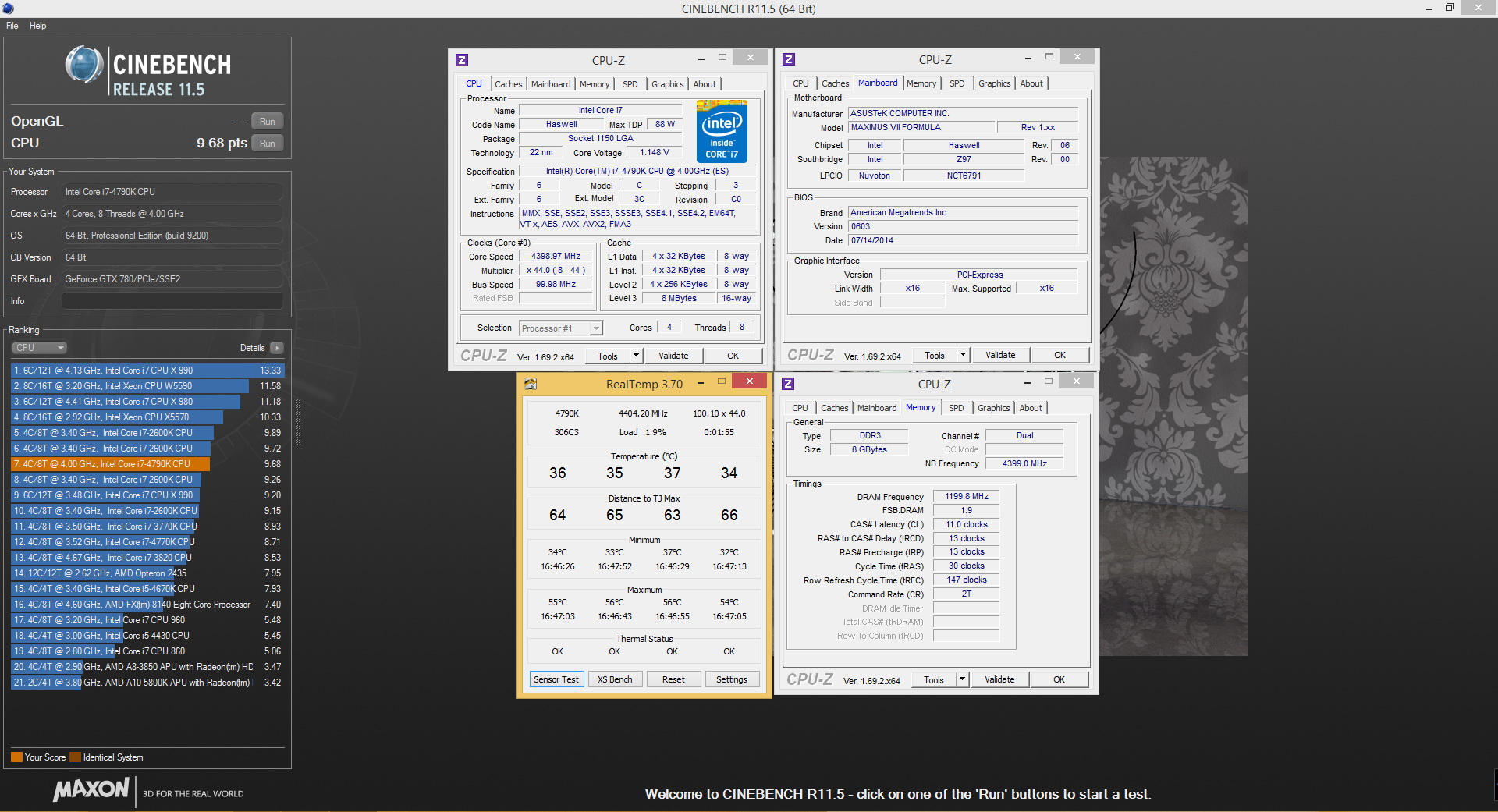This screenshot has height=812, width=1498.
Task: Click Tools button in Mainboard CPU-Z window
Action: (935, 355)
